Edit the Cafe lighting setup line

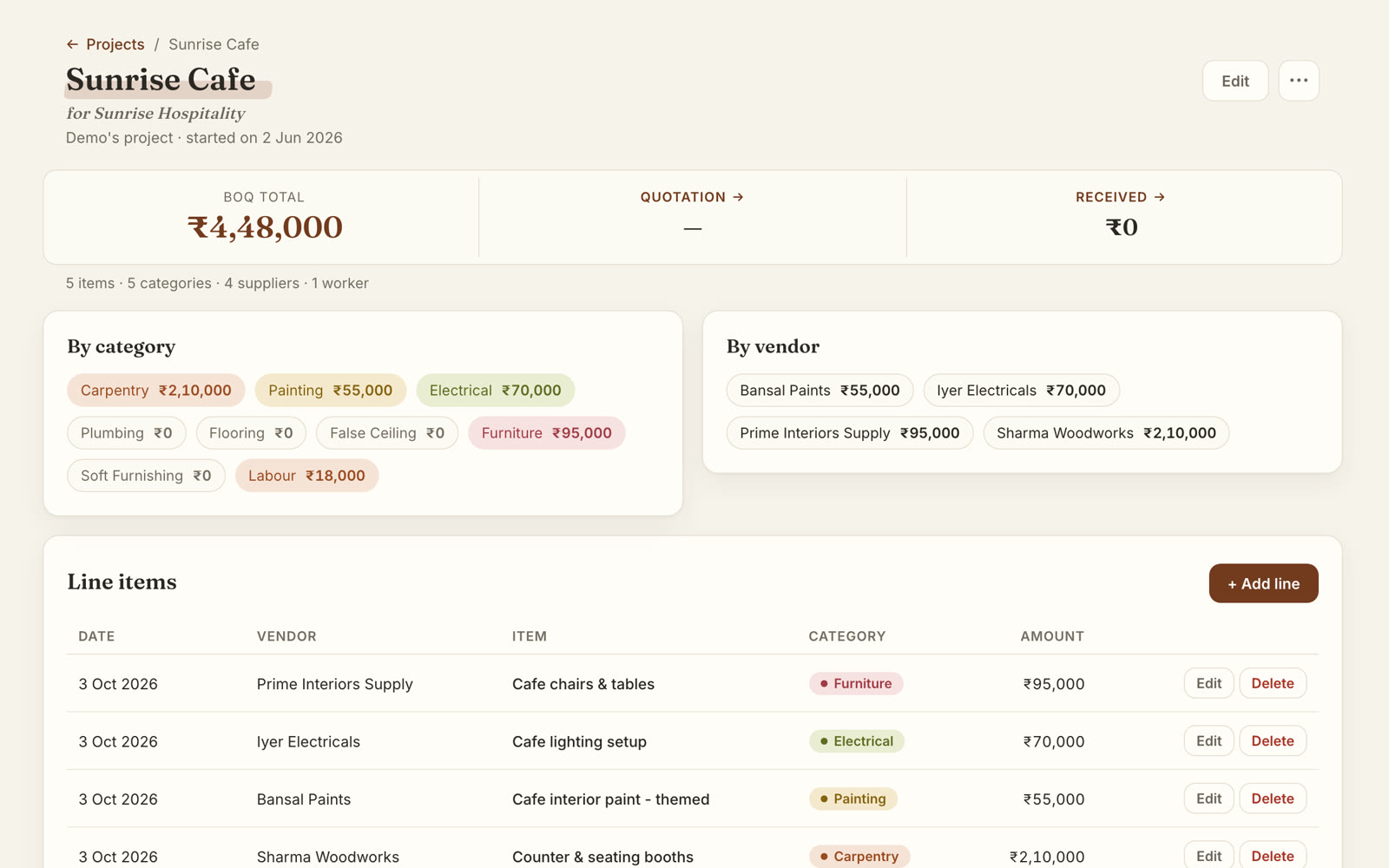click(x=1208, y=741)
